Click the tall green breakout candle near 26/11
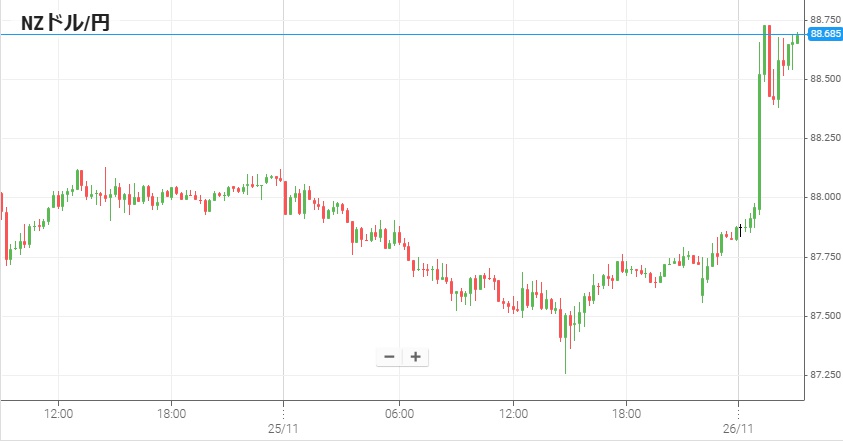843x441 pixels. tap(760, 140)
